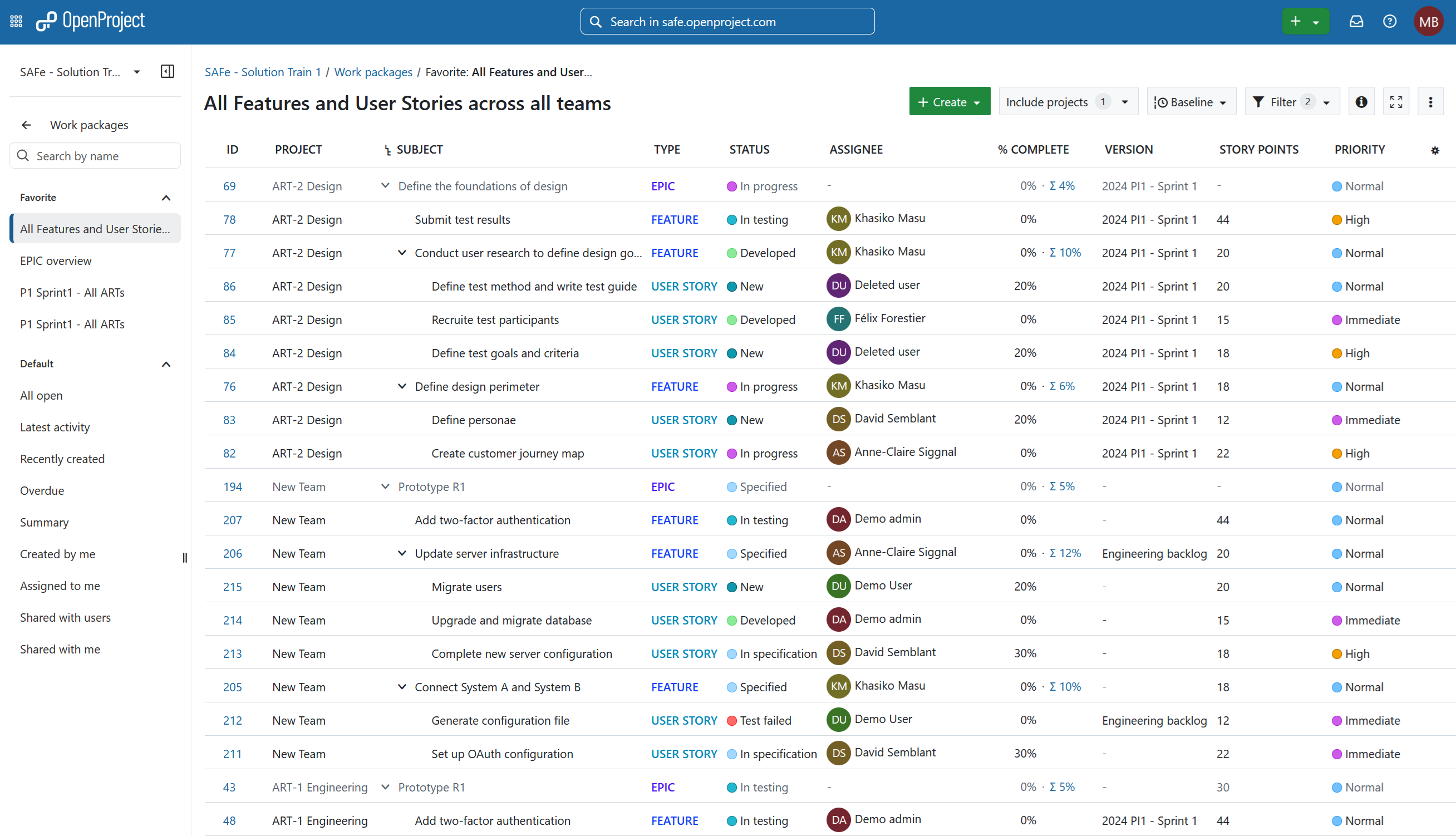Activate fullscreen zen mode icon
The width and height of the screenshot is (1456, 836).
click(1396, 102)
